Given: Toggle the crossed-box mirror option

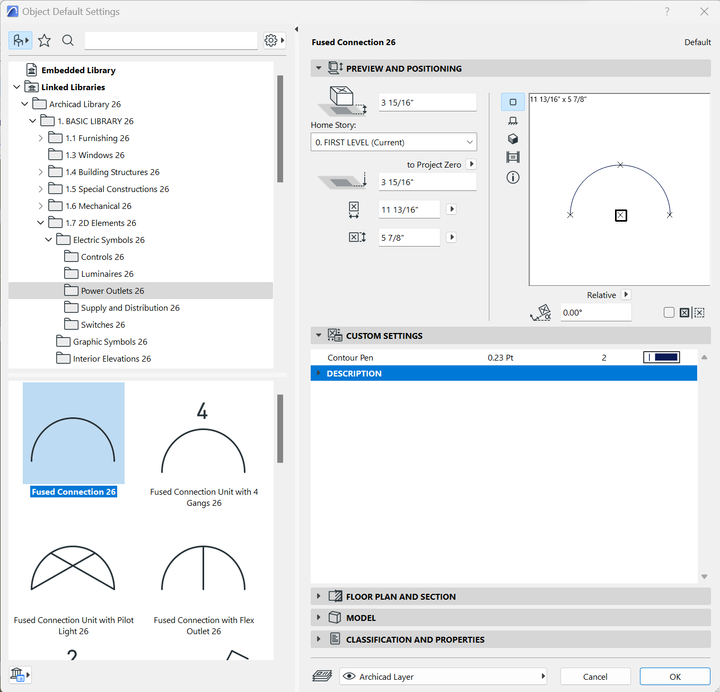Looking at the screenshot, I should (684, 313).
